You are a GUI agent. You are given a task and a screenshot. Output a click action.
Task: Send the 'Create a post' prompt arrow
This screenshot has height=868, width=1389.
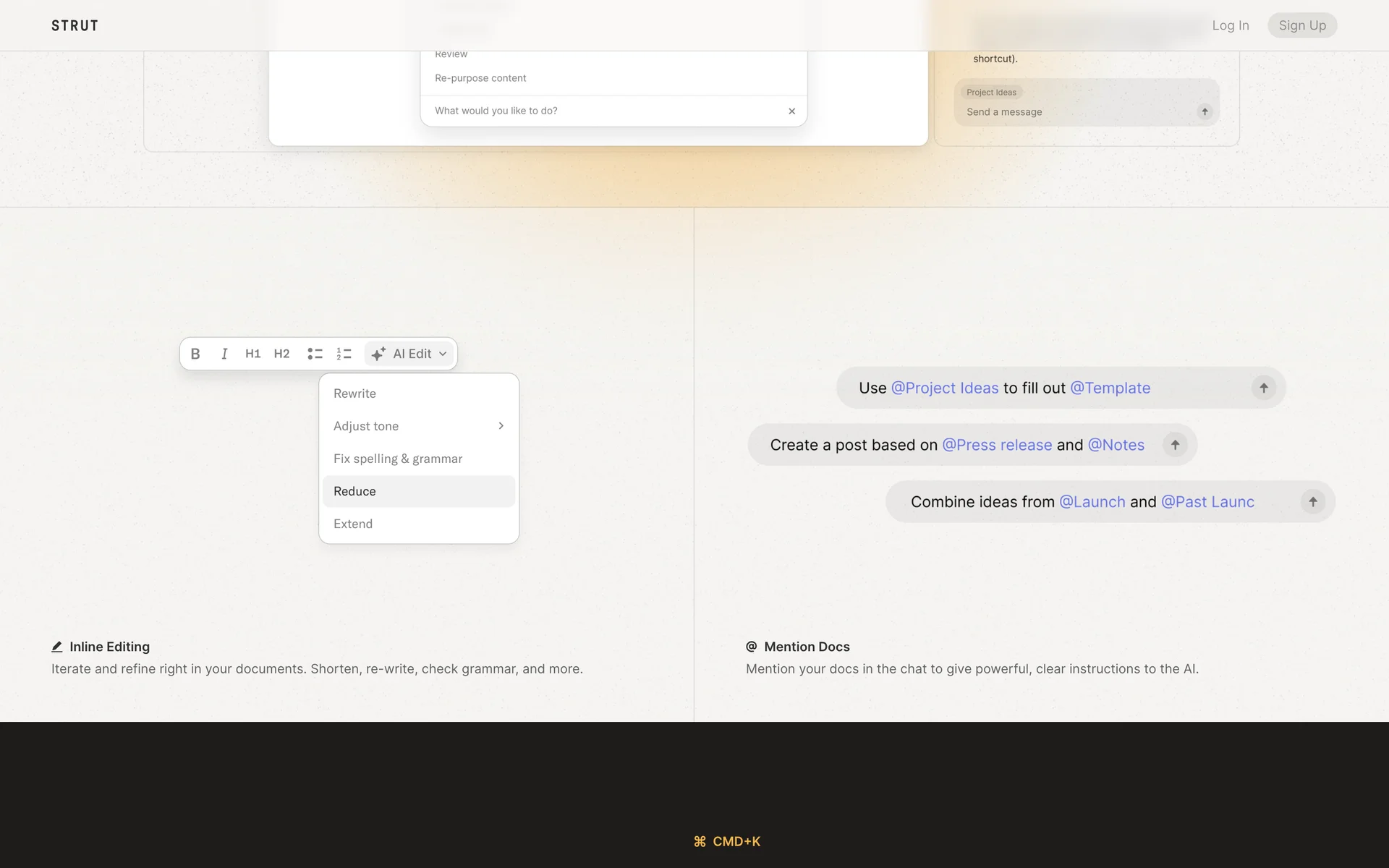[1175, 445]
